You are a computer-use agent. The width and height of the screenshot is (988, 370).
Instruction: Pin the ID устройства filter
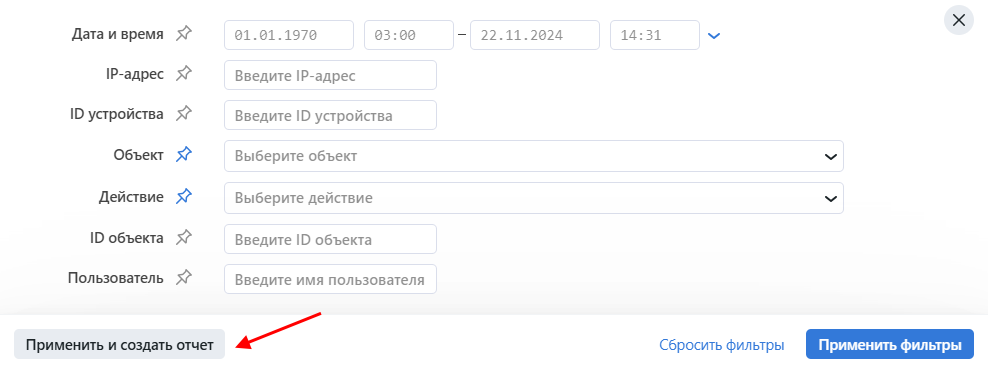pos(183,114)
